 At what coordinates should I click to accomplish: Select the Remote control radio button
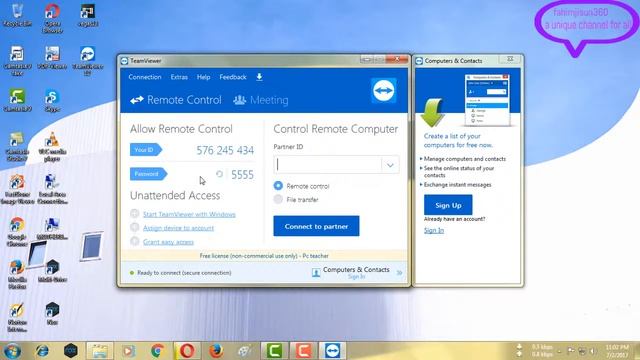pyautogui.click(x=278, y=186)
